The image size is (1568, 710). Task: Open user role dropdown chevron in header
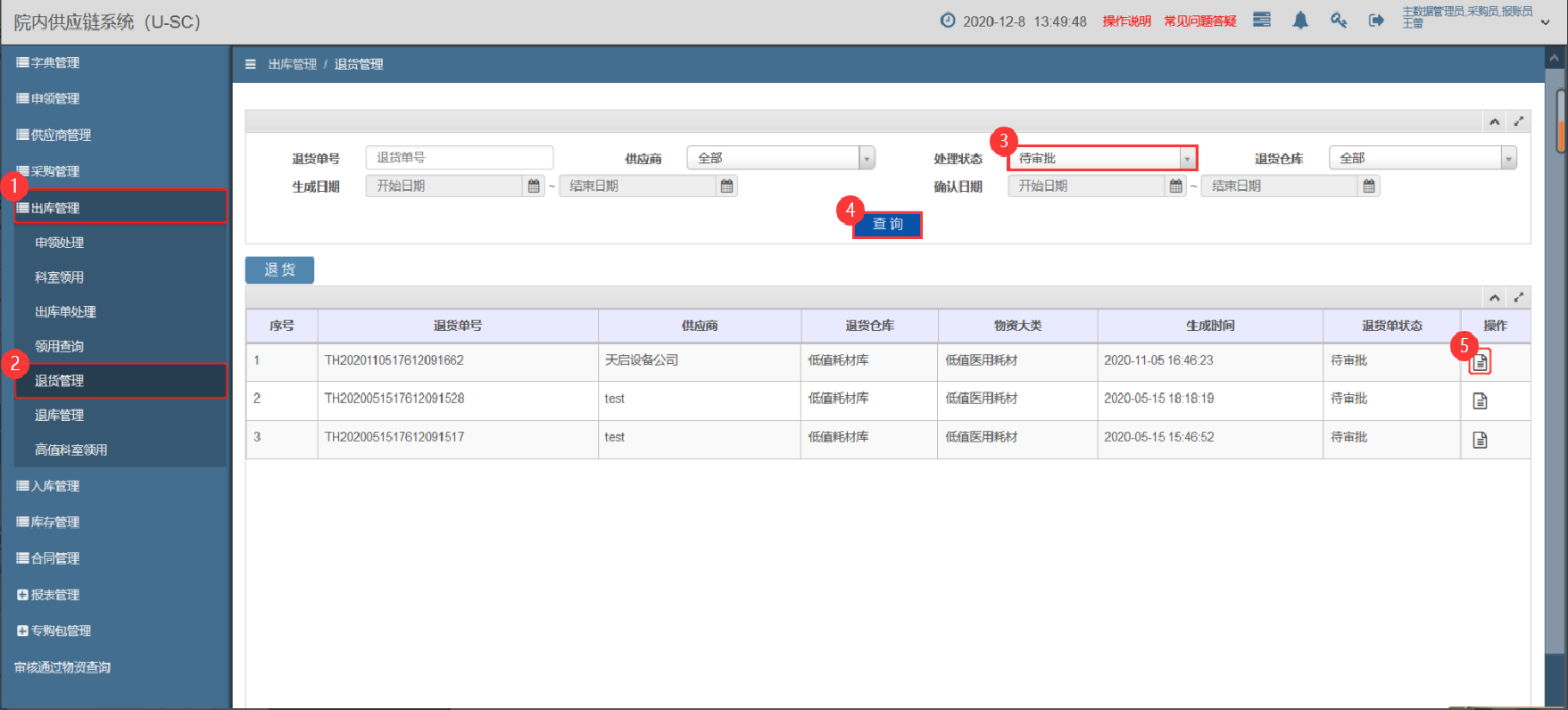[x=1545, y=22]
